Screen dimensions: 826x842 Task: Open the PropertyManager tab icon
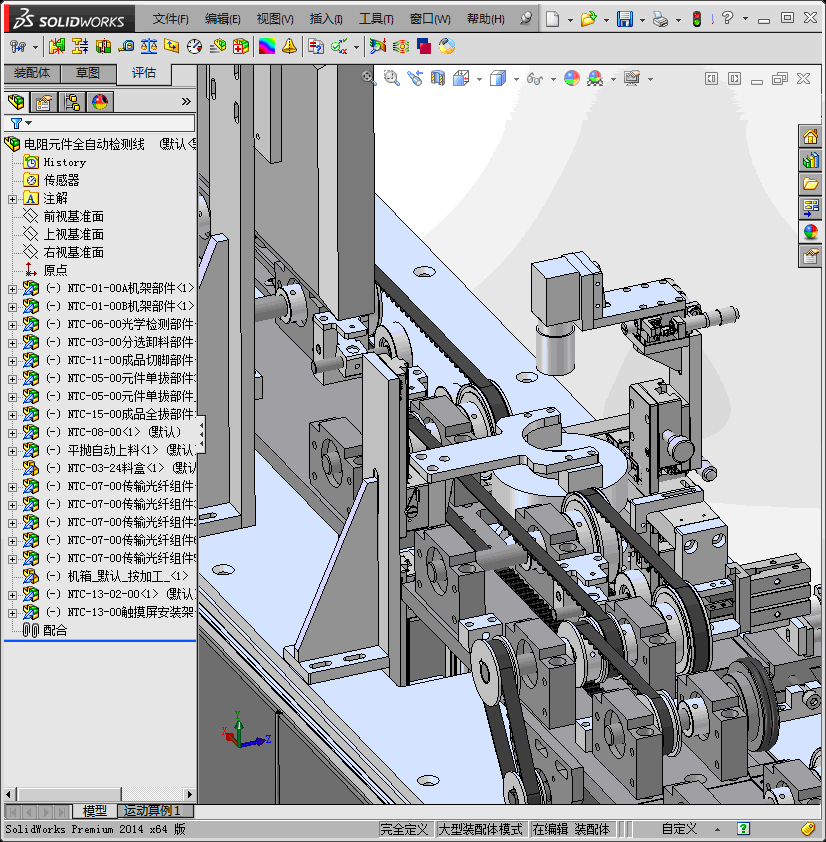point(43,101)
